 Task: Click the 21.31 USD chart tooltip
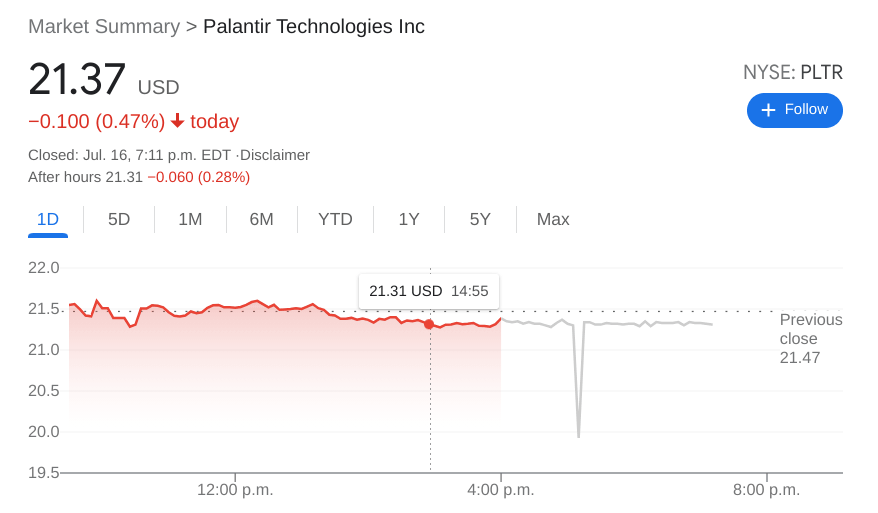click(x=428, y=291)
